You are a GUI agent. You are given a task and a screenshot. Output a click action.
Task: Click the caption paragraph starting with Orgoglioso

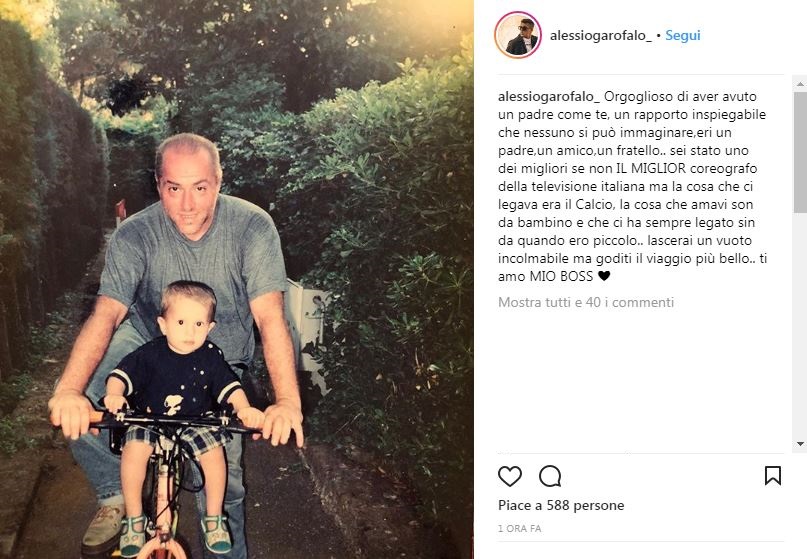click(633, 186)
